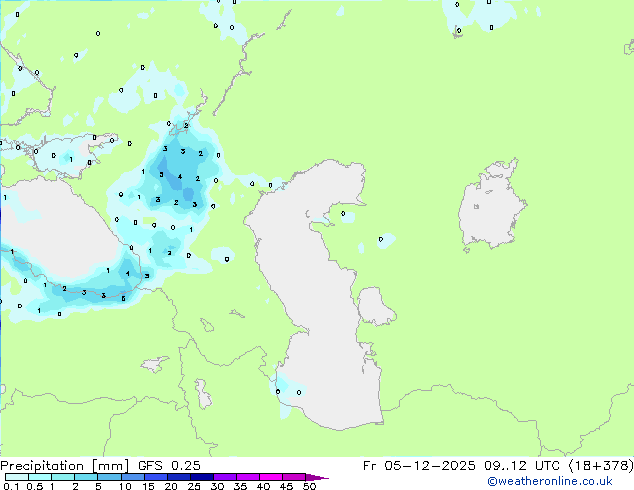Click the 5–10 mm legend color swatch
The image size is (634, 490).
tap(109, 477)
